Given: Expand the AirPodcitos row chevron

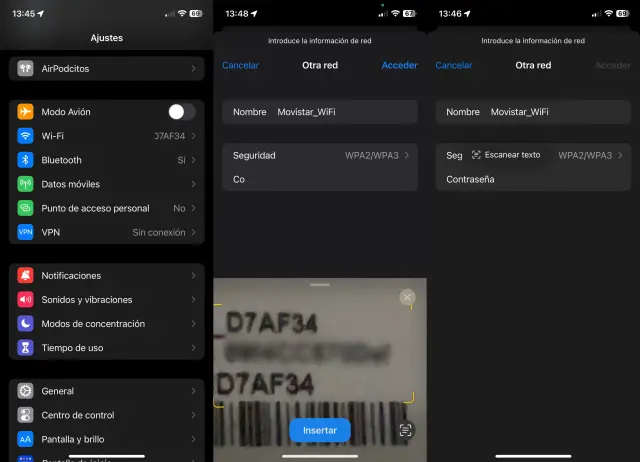Looking at the screenshot, I should point(193,69).
